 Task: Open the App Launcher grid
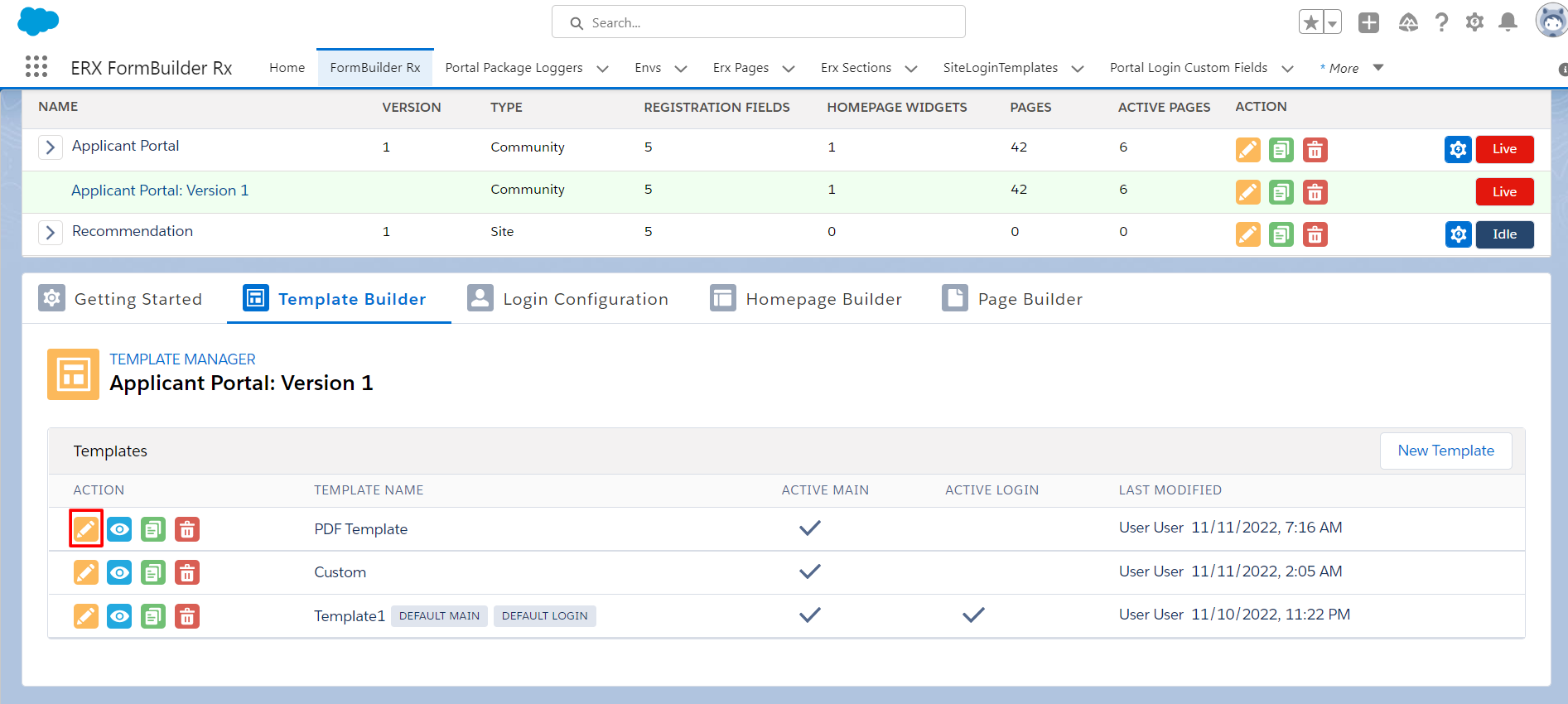pyautogui.click(x=36, y=67)
